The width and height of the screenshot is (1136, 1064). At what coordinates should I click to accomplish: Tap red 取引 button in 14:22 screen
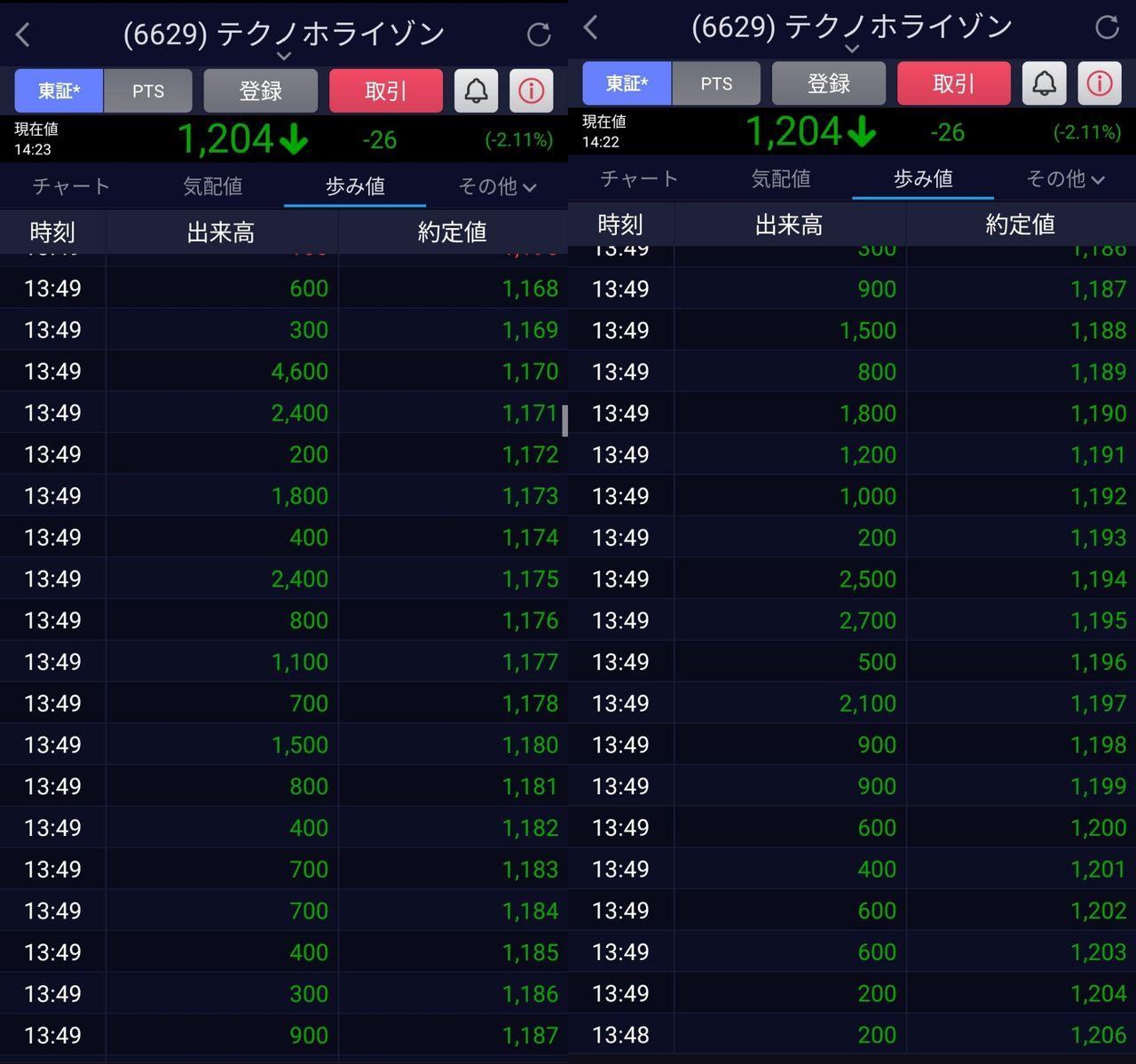pyautogui.click(x=954, y=83)
